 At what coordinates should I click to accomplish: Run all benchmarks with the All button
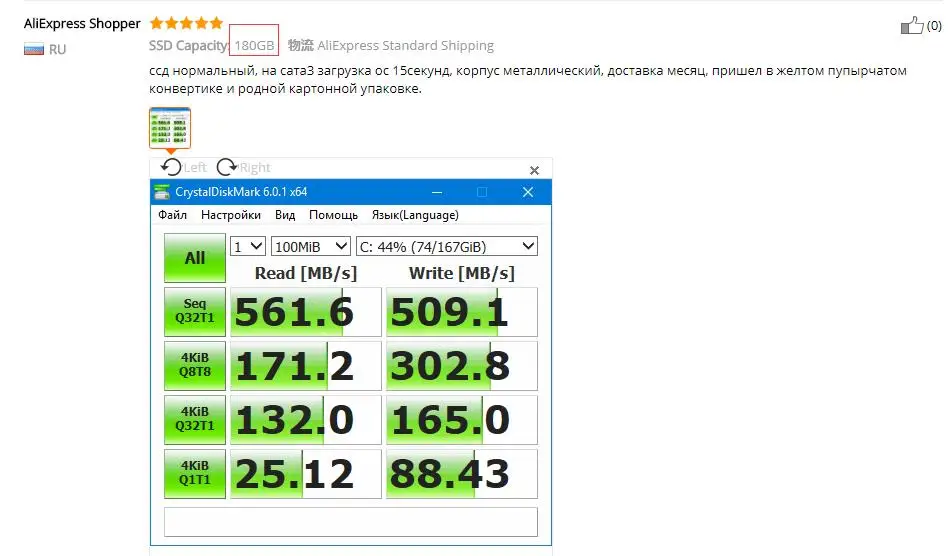click(195, 258)
